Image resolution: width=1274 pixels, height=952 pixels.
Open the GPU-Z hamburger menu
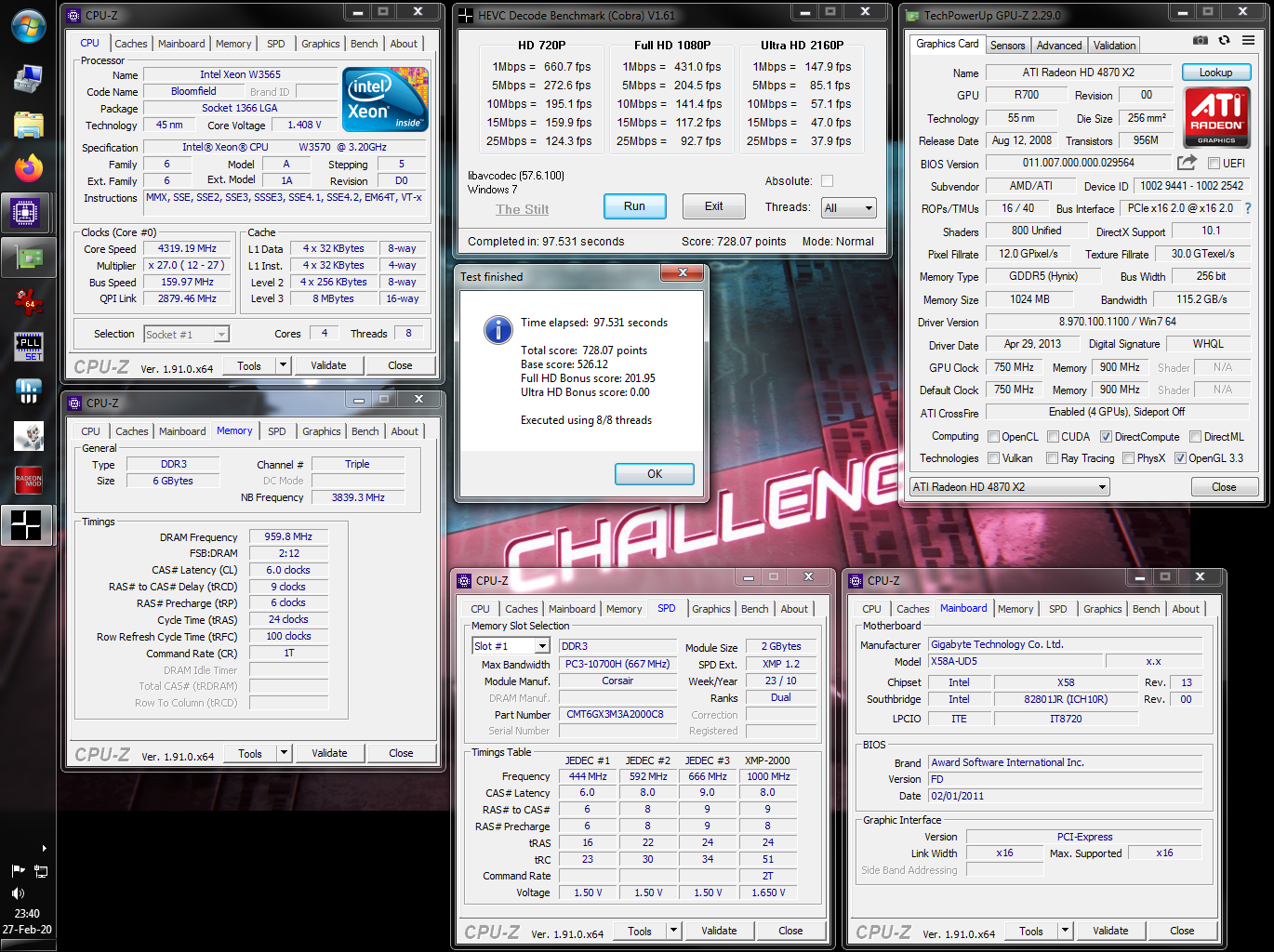[1248, 41]
